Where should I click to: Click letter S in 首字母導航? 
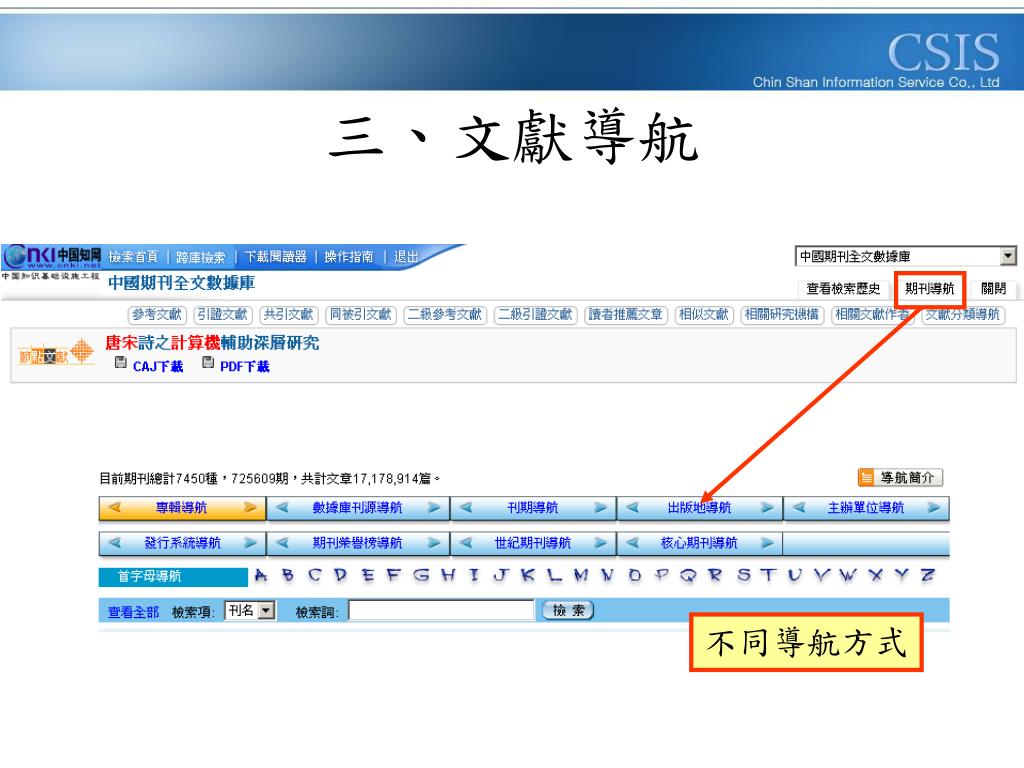point(744,576)
